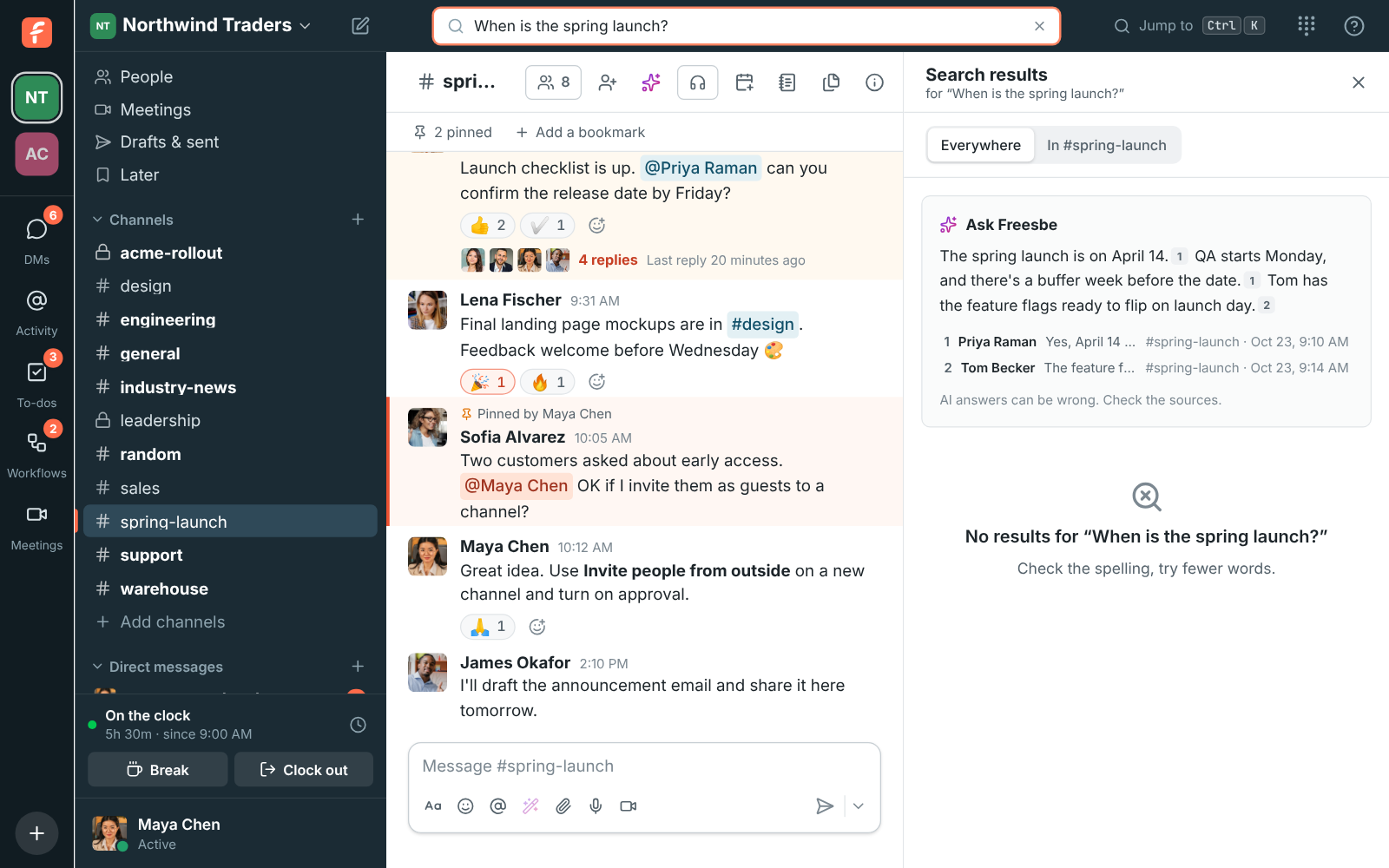1389x868 pixels.
Task: Open Activity in the left rail
Action: tap(36, 311)
